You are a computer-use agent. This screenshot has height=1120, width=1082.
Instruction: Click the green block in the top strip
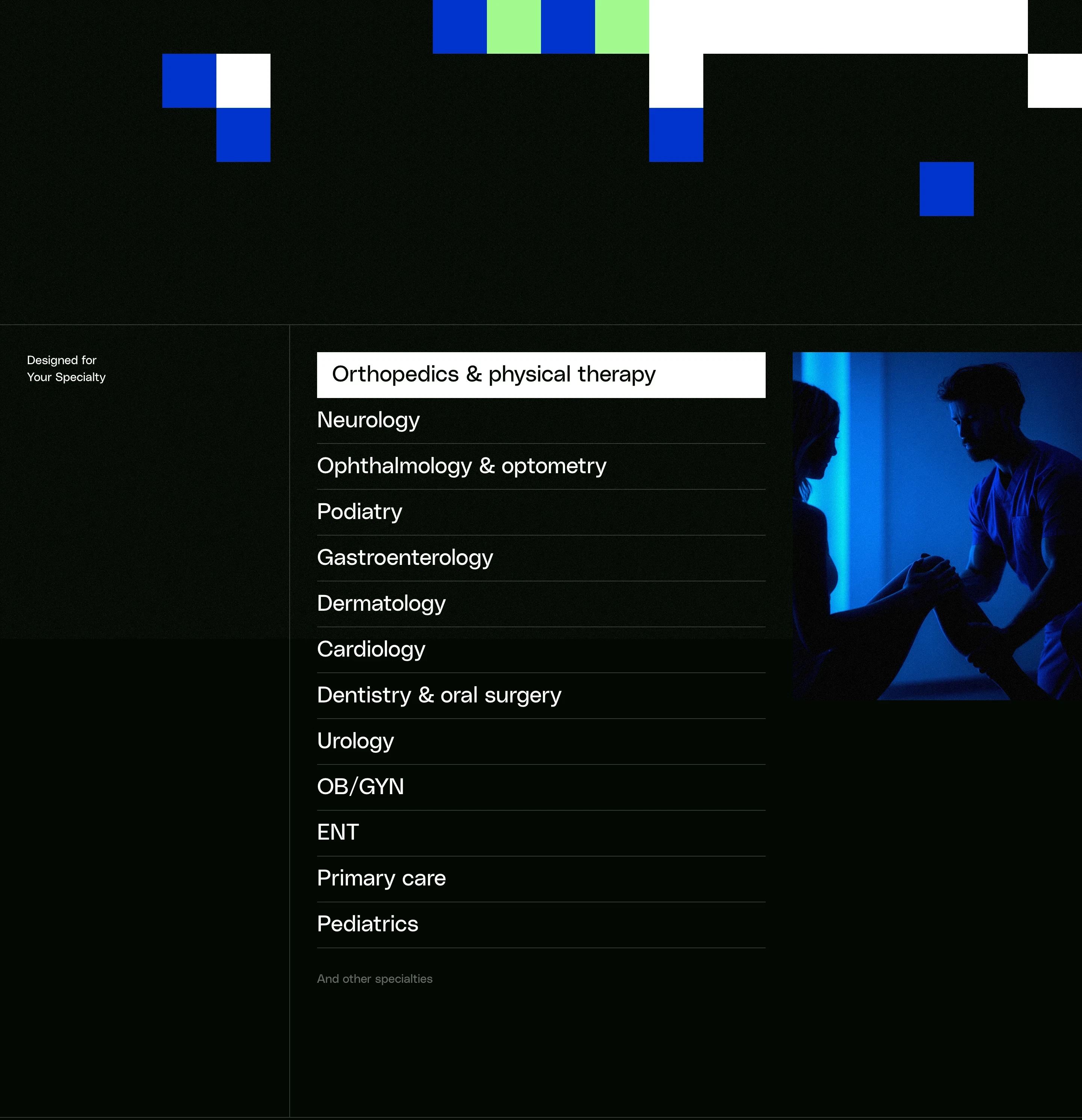coord(513,26)
